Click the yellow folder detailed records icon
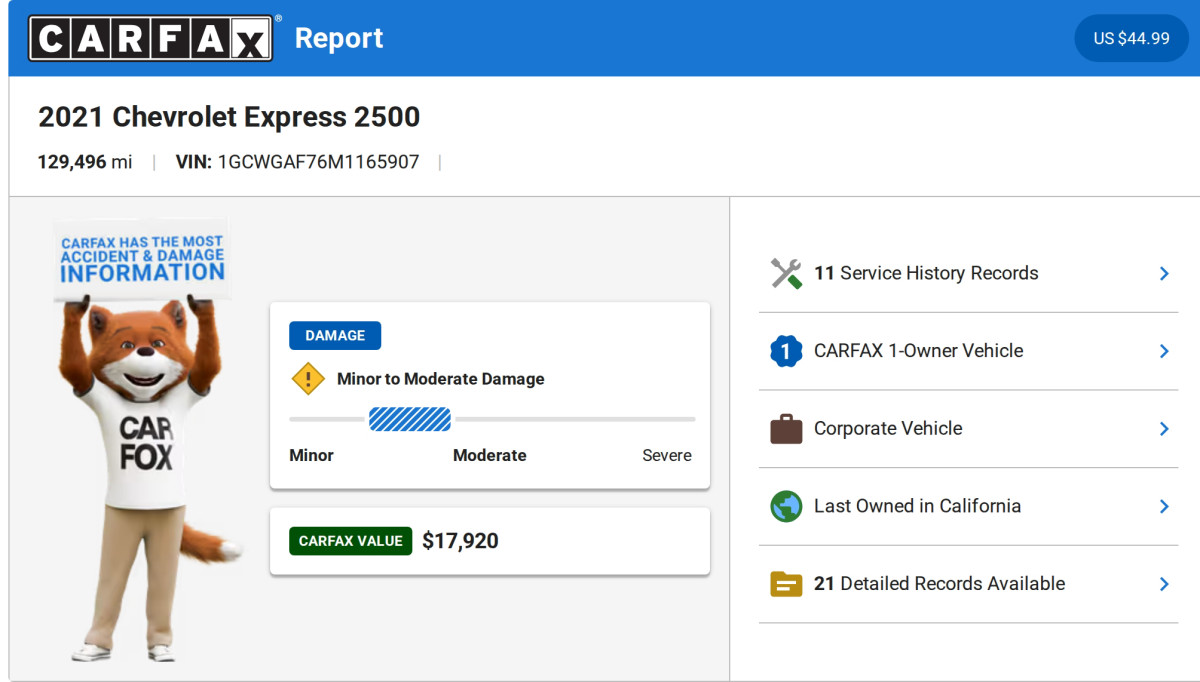Image resolution: width=1200 pixels, height=682 pixels. coord(786,584)
